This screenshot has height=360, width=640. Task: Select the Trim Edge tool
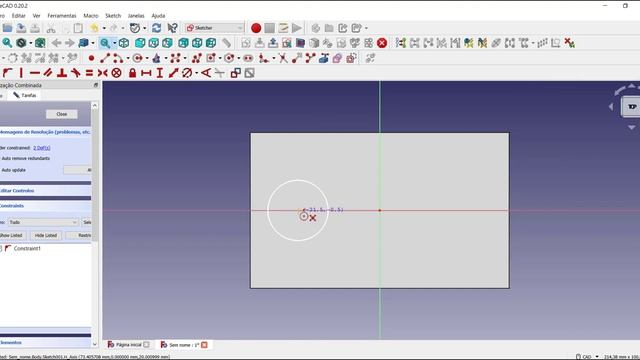click(282, 58)
